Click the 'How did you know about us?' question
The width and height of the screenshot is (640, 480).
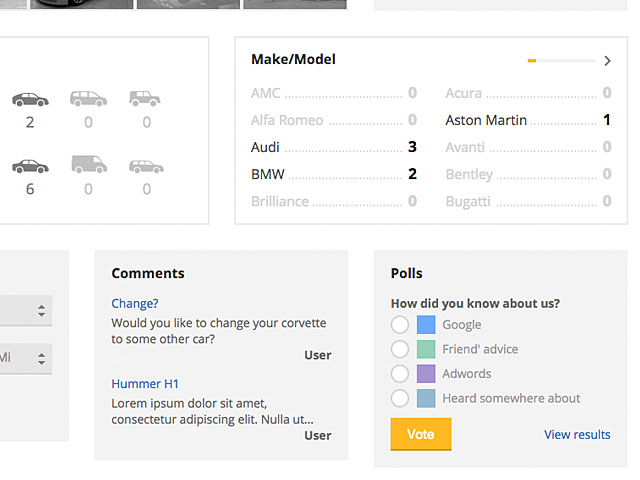[x=475, y=304]
